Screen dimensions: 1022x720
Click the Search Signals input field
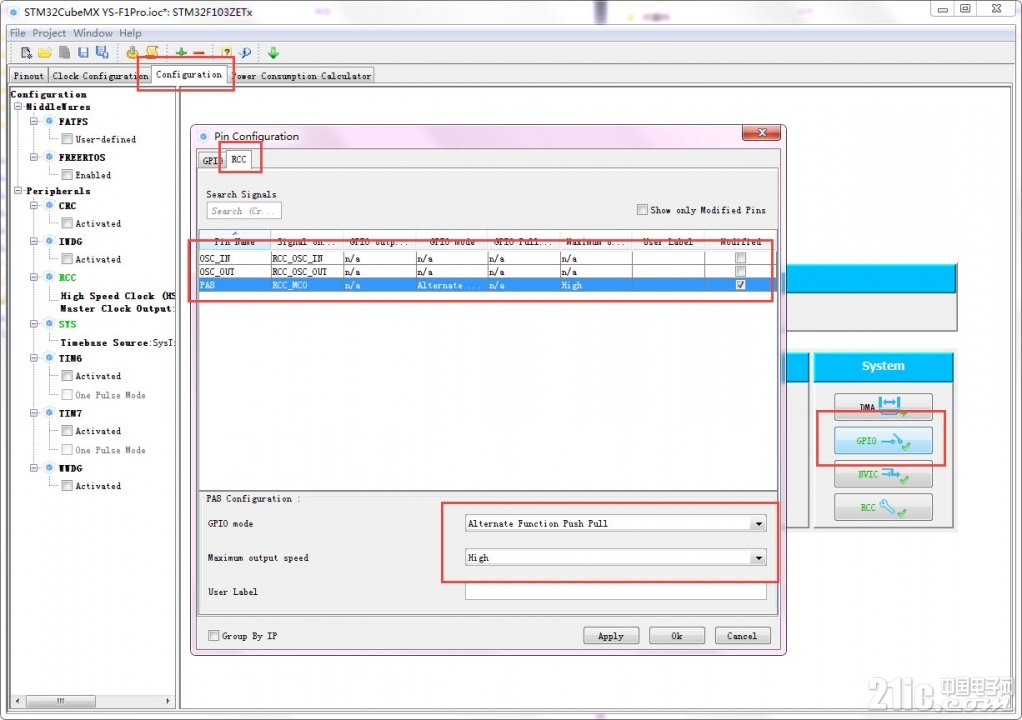tap(244, 210)
